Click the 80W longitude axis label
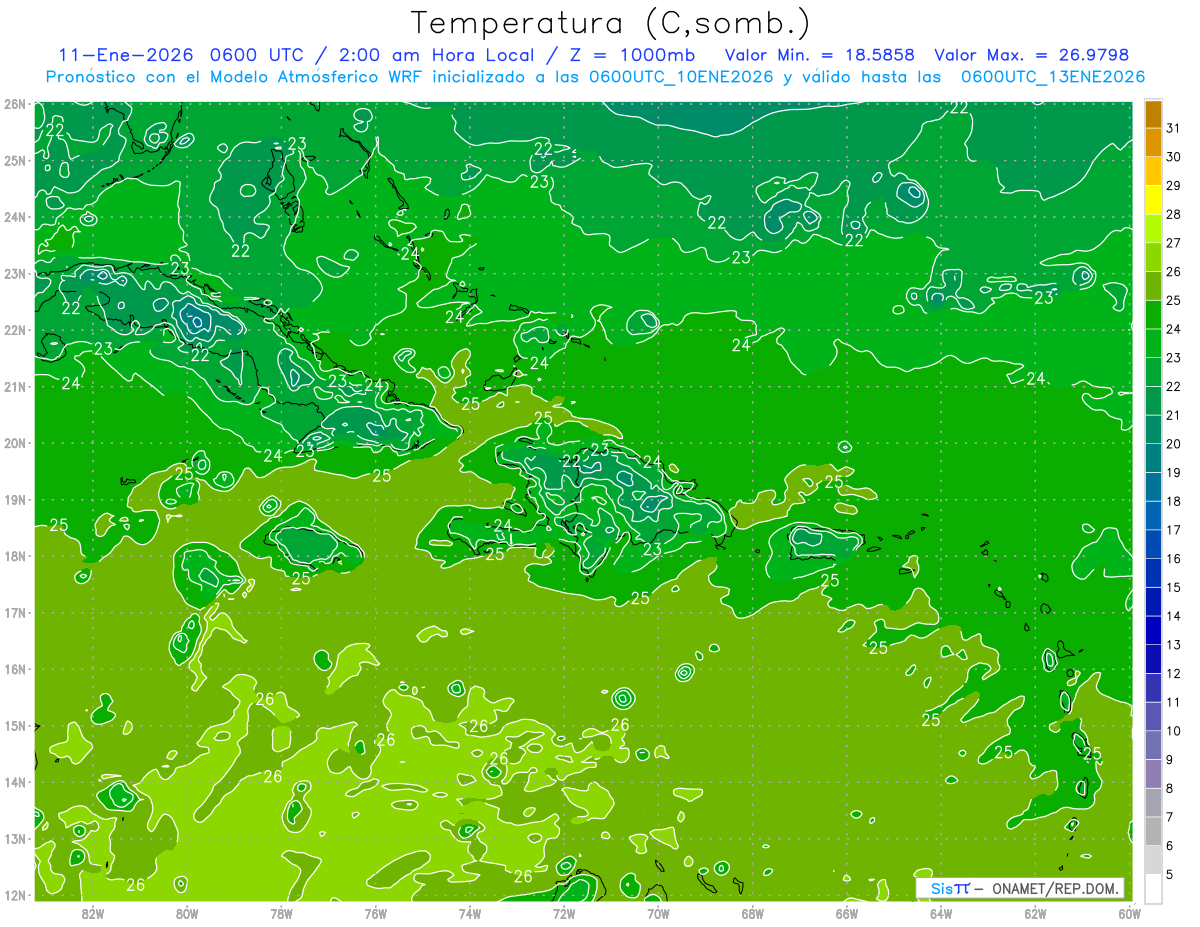1200x927 pixels. (x=187, y=914)
